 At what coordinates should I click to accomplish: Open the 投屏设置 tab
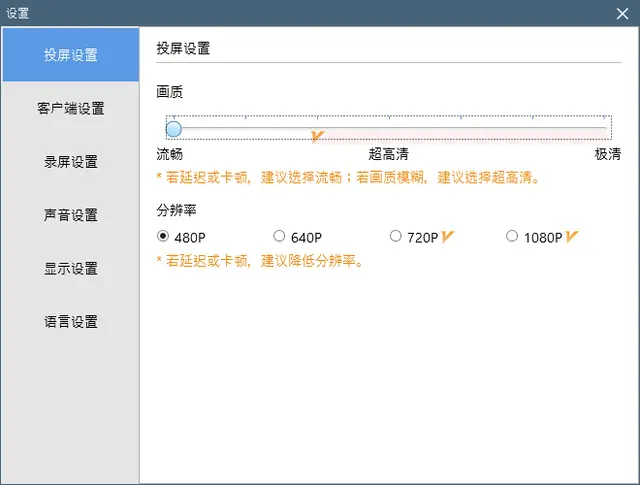[x=71, y=55]
